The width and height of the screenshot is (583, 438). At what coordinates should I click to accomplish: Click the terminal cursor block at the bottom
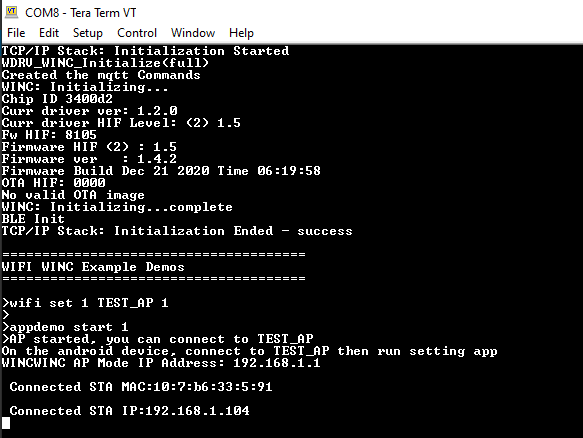pos(6,423)
